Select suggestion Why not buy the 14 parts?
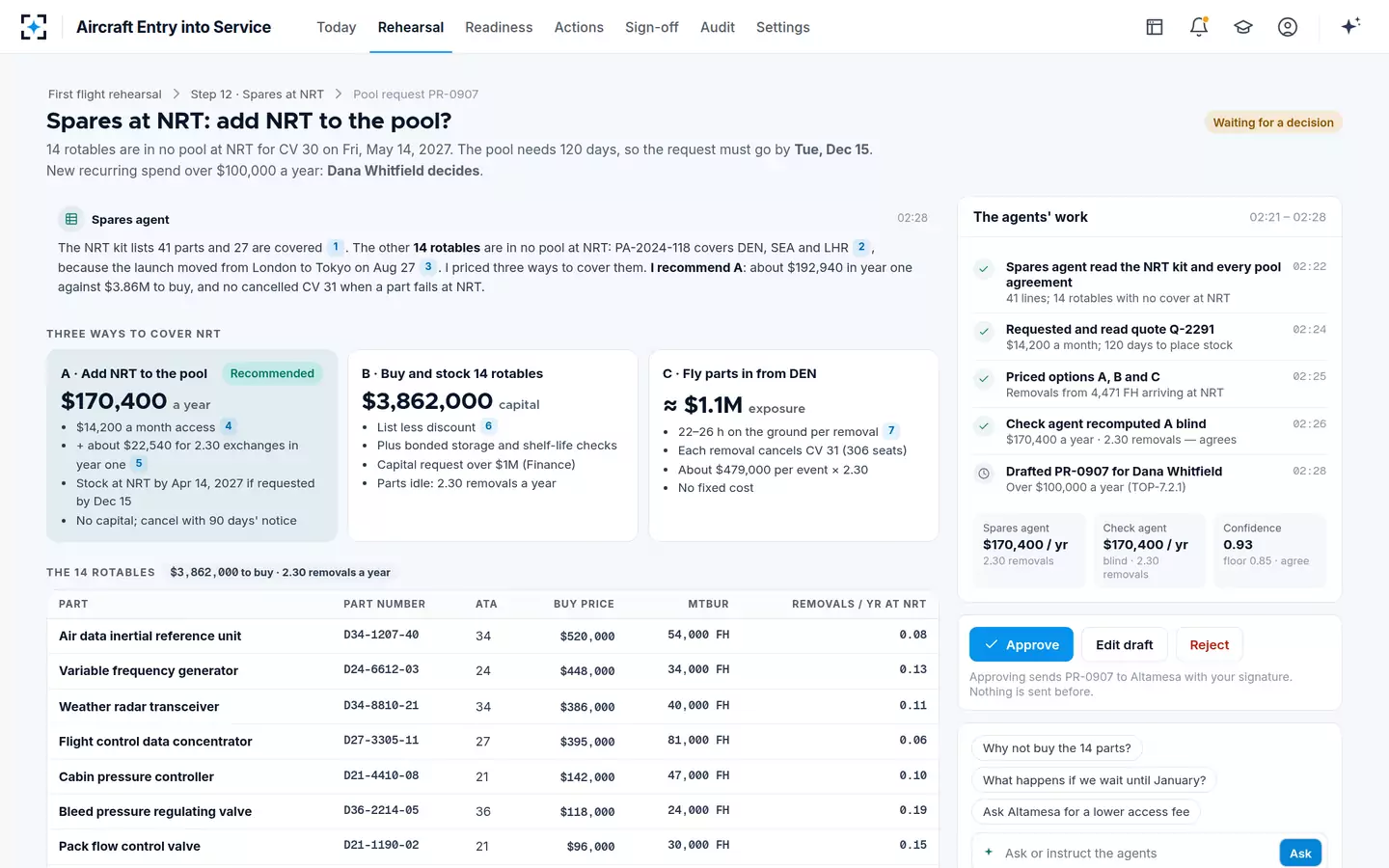The height and width of the screenshot is (868, 1389). 1056,748
